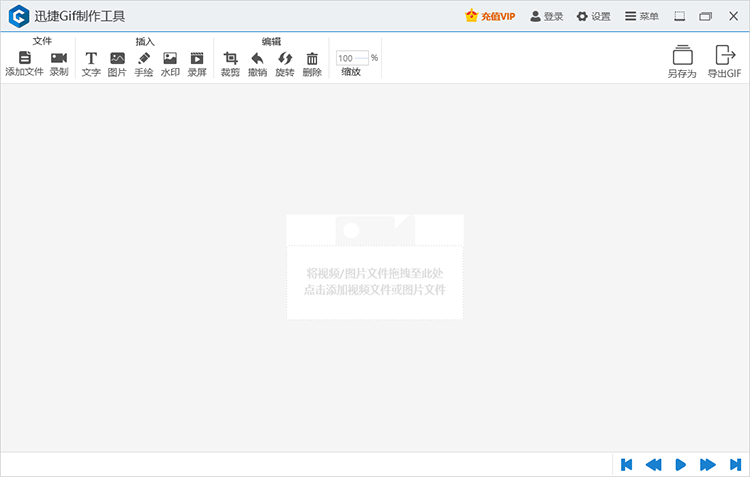Delete the selection with the 删除 trash icon
750x477 pixels.
[312, 58]
